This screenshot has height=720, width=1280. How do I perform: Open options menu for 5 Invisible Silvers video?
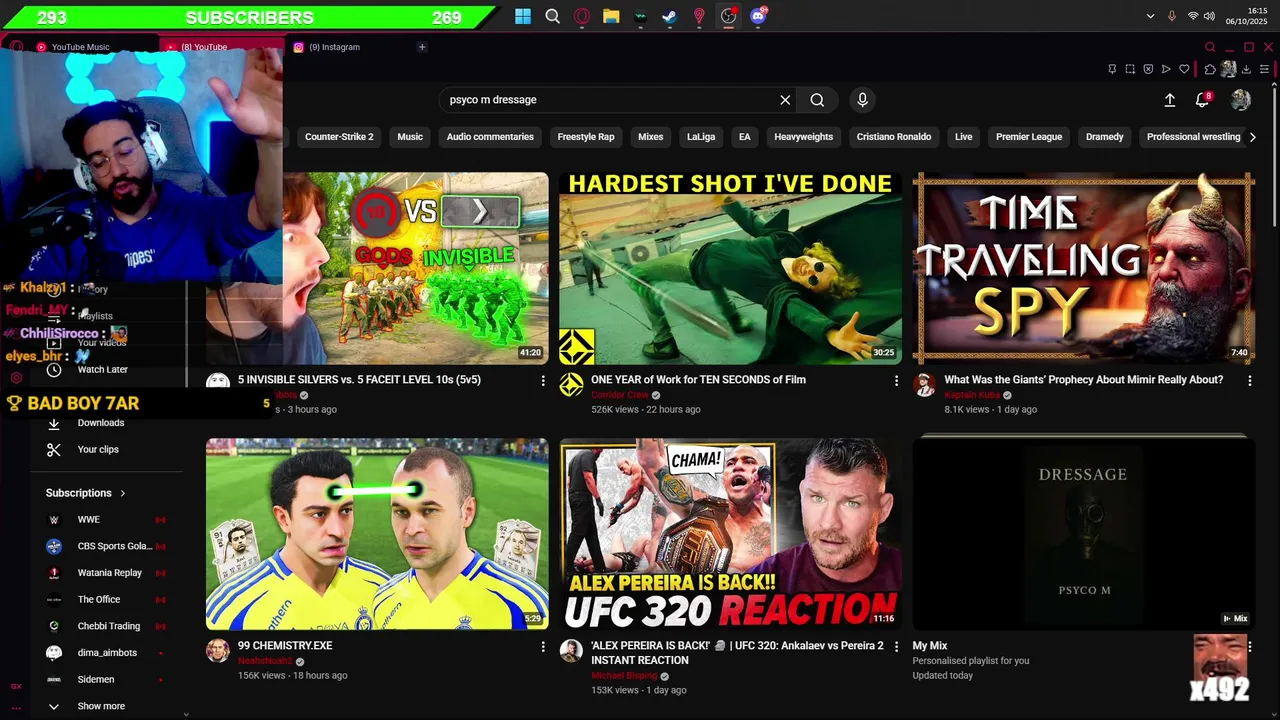coord(543,381)
